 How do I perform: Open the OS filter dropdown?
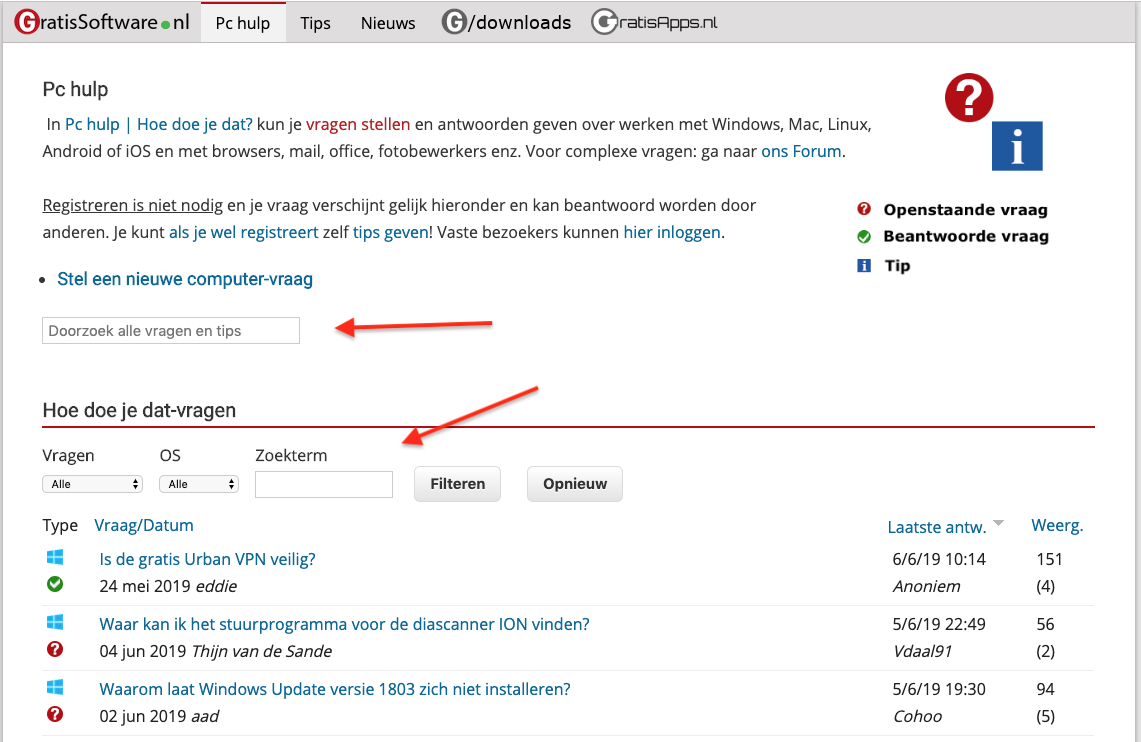[199, 484]
